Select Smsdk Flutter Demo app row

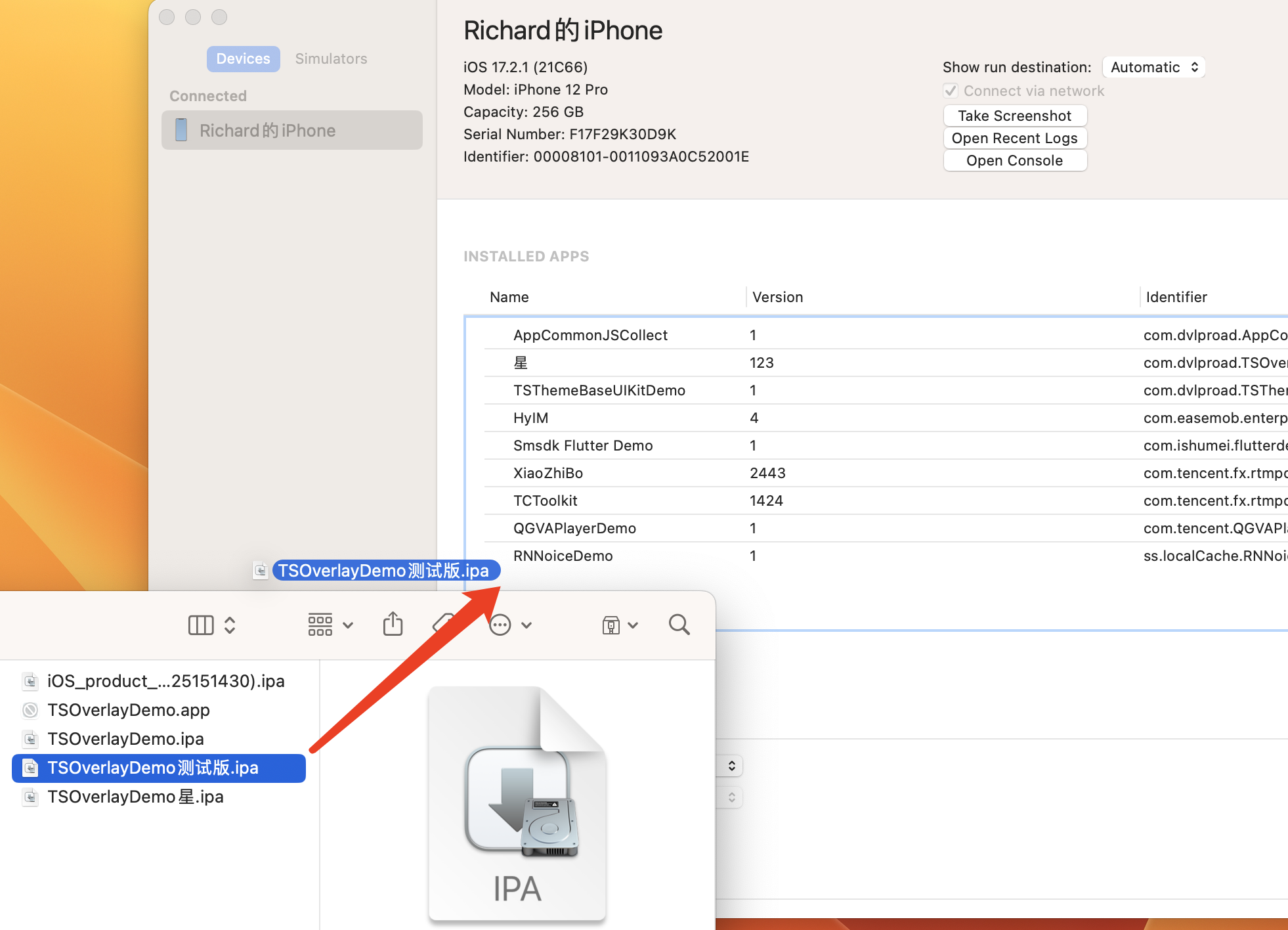click(886, 445)
